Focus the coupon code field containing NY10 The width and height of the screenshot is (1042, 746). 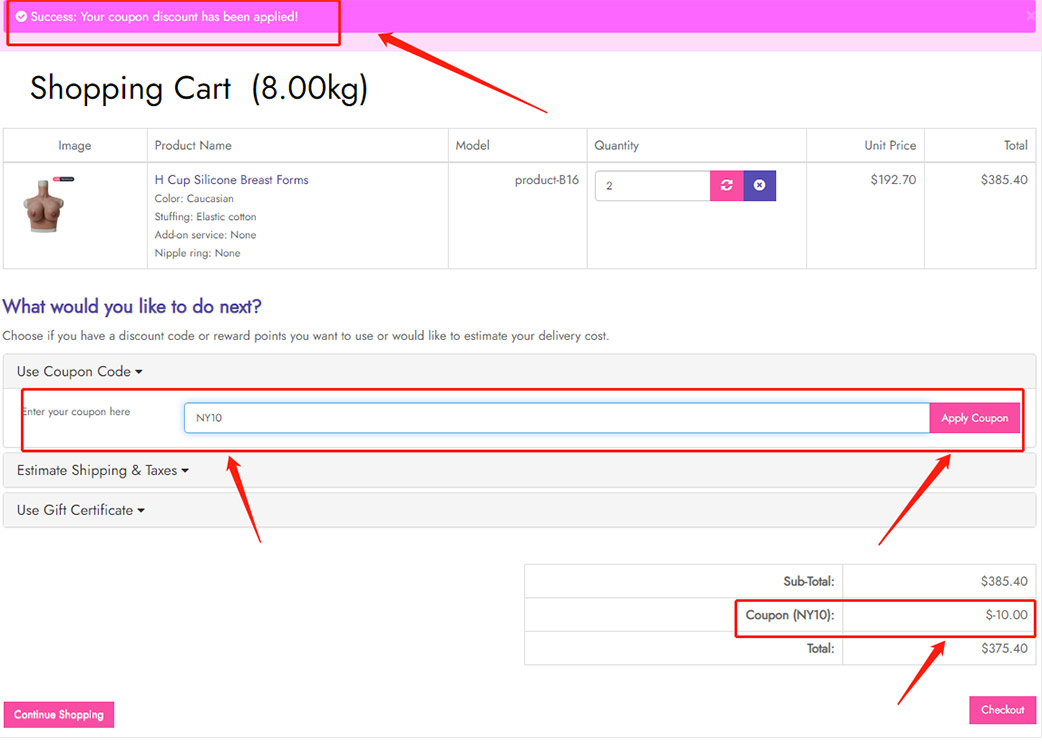(x=556, y=418)
